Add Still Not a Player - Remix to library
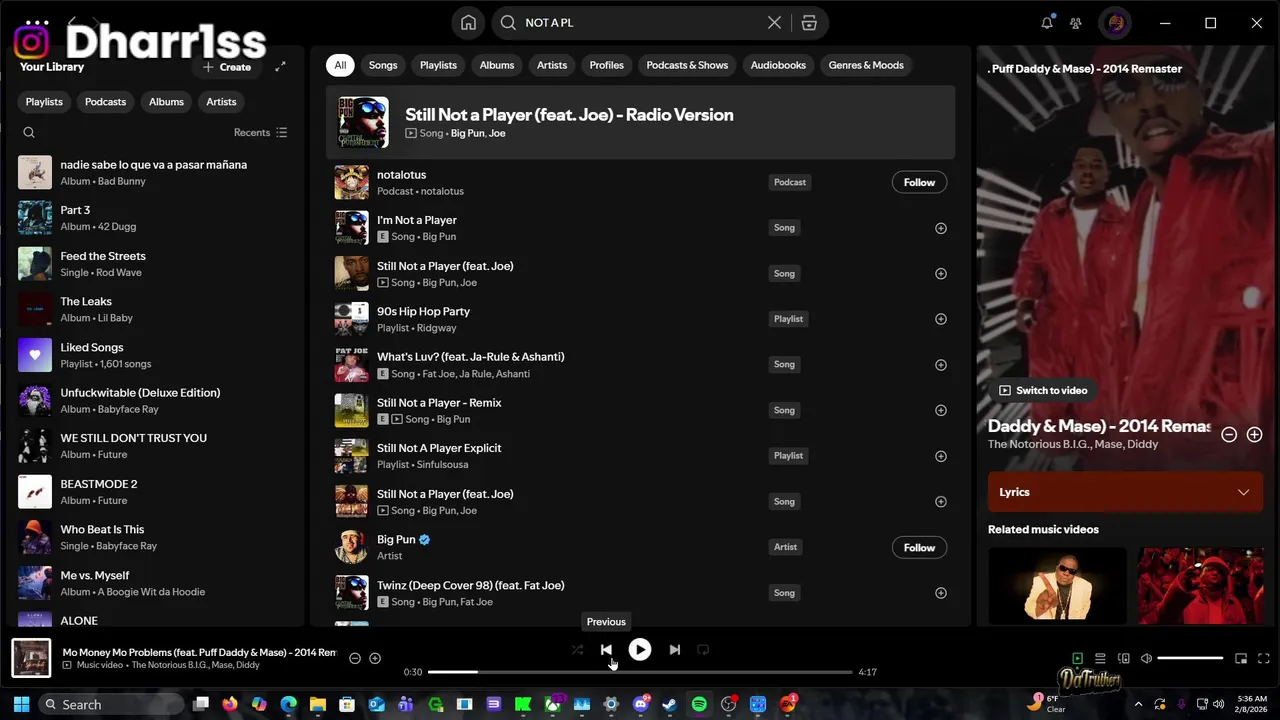 pos(940,410)
